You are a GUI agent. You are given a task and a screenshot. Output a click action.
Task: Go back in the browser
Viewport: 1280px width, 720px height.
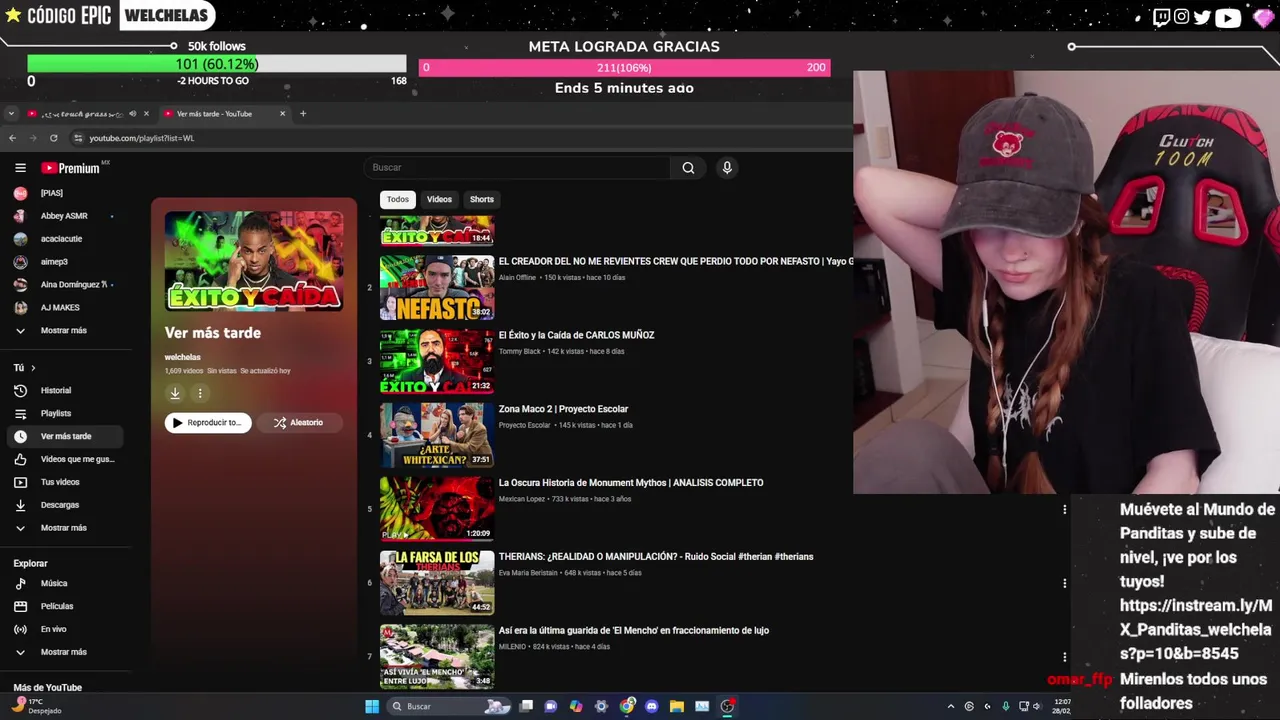pos(12,138)
